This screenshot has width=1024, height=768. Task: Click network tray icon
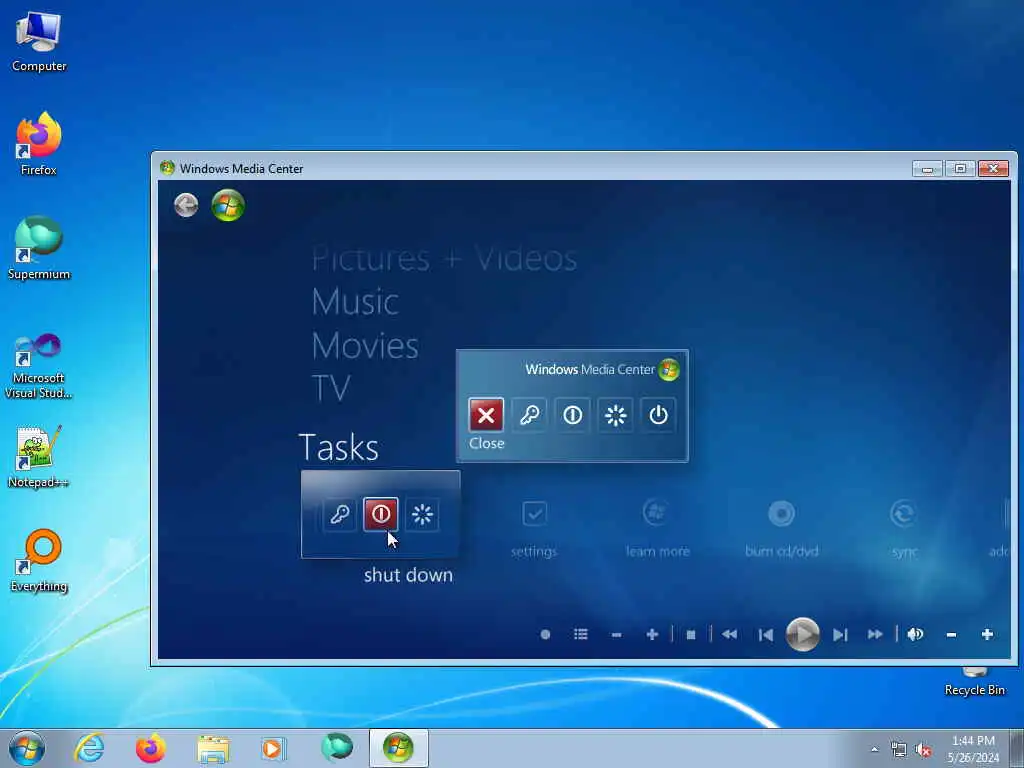click(899, 750)
